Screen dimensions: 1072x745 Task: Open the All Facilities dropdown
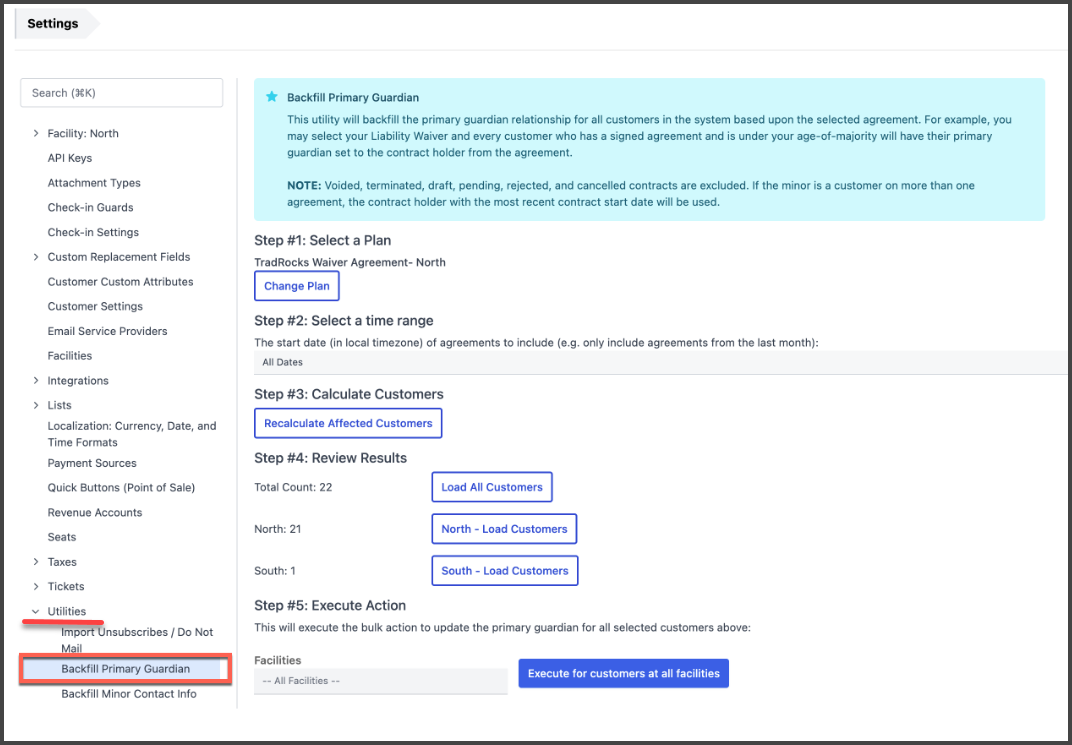click(380, 681)
